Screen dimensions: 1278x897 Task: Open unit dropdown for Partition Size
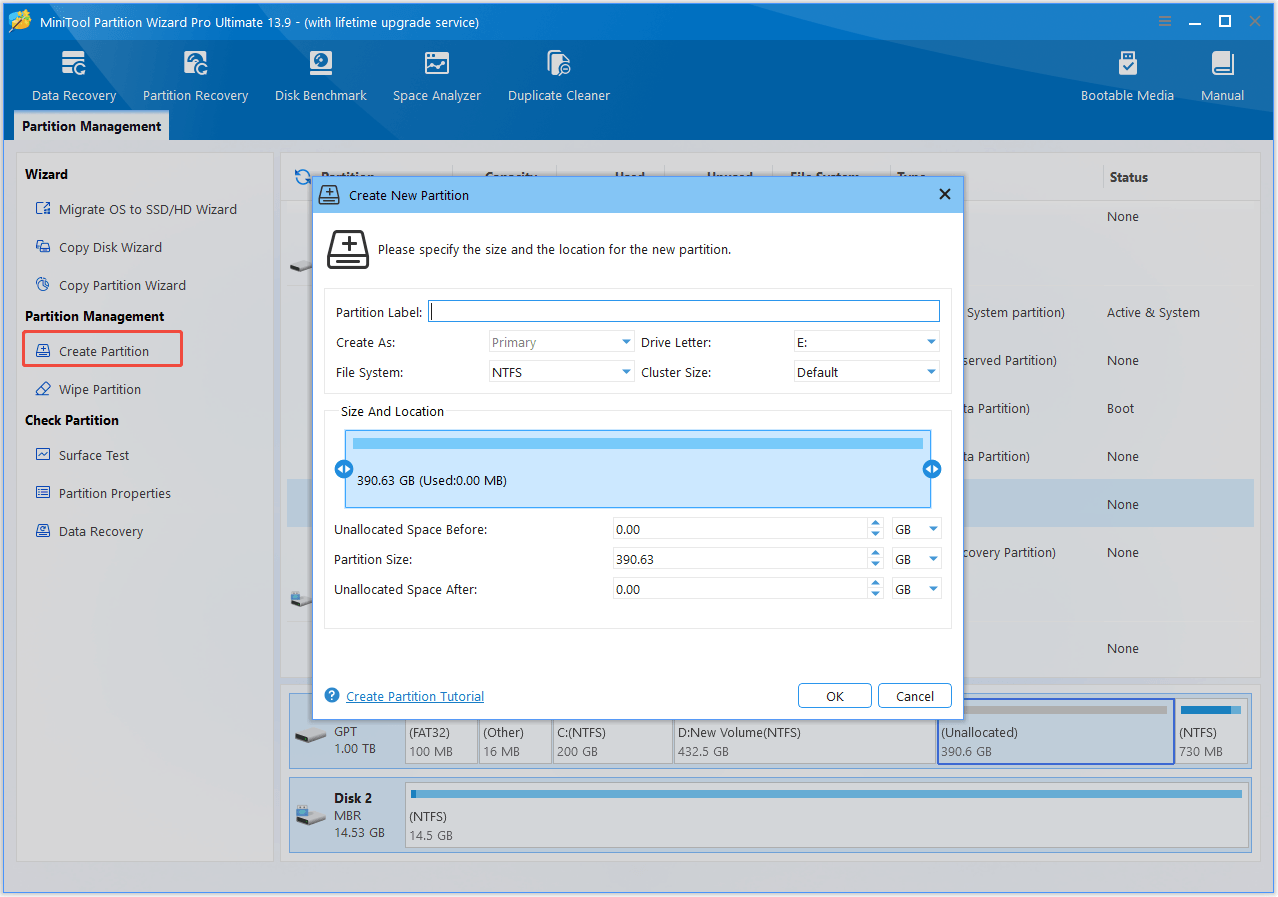(x=916, y=559)
